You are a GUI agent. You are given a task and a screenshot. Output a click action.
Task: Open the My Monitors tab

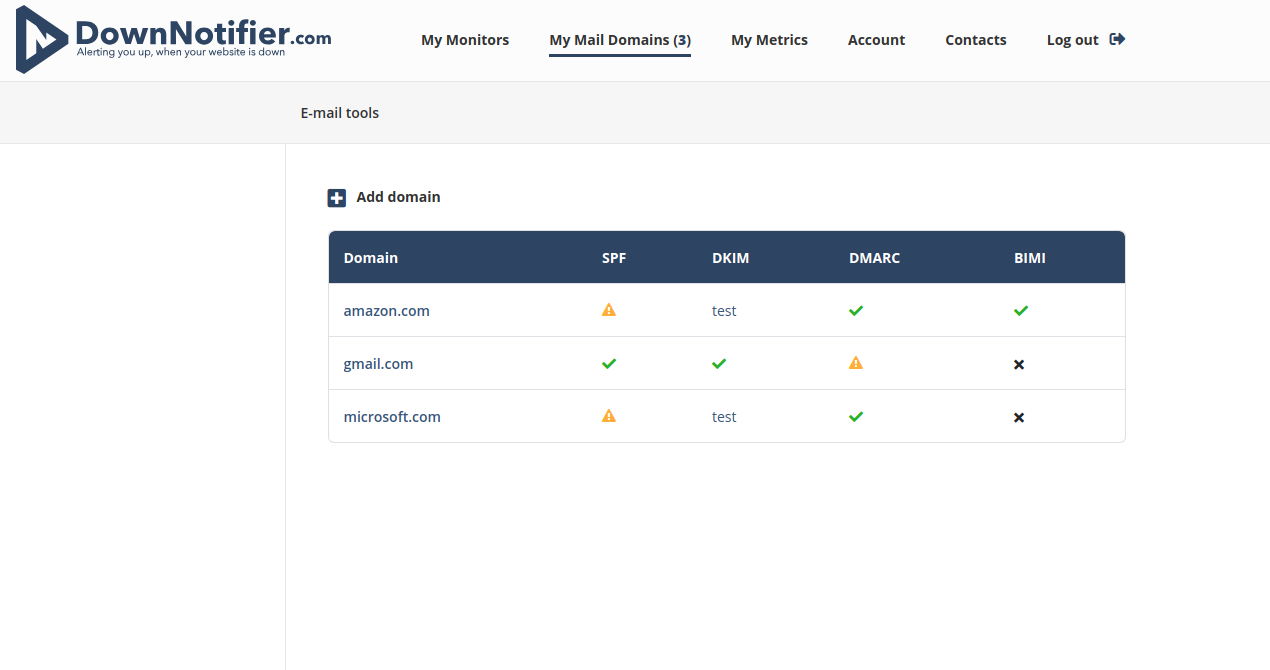(465, 40)
